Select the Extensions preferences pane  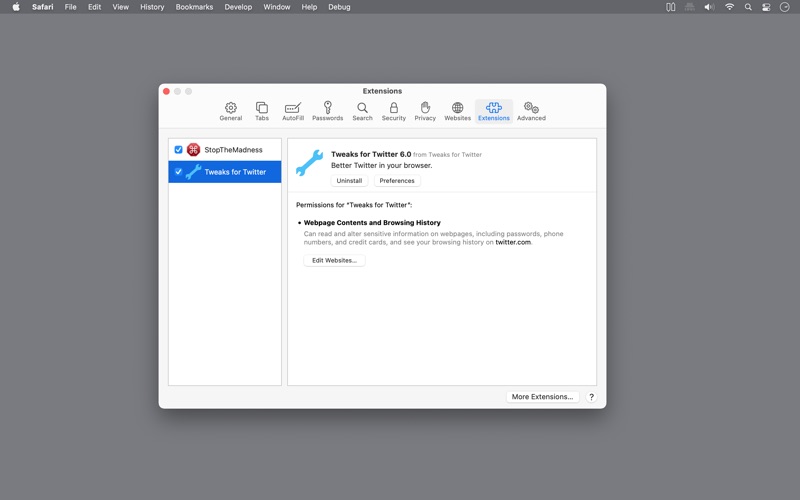(493, 111)
